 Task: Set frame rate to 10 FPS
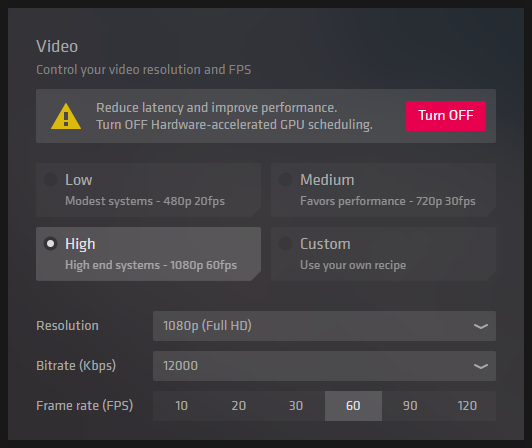pos(182,406)
